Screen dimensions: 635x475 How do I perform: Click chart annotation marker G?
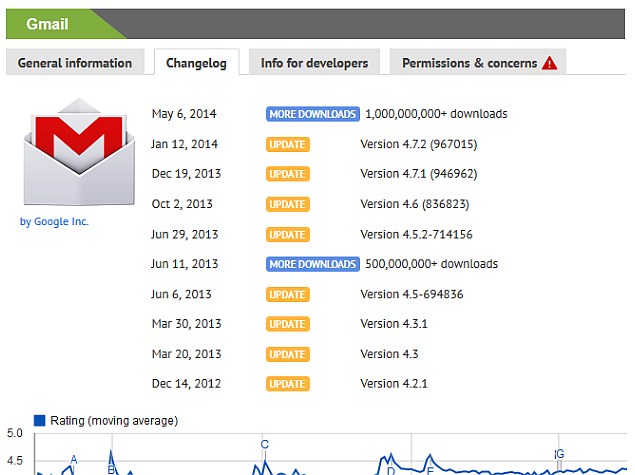560,454
